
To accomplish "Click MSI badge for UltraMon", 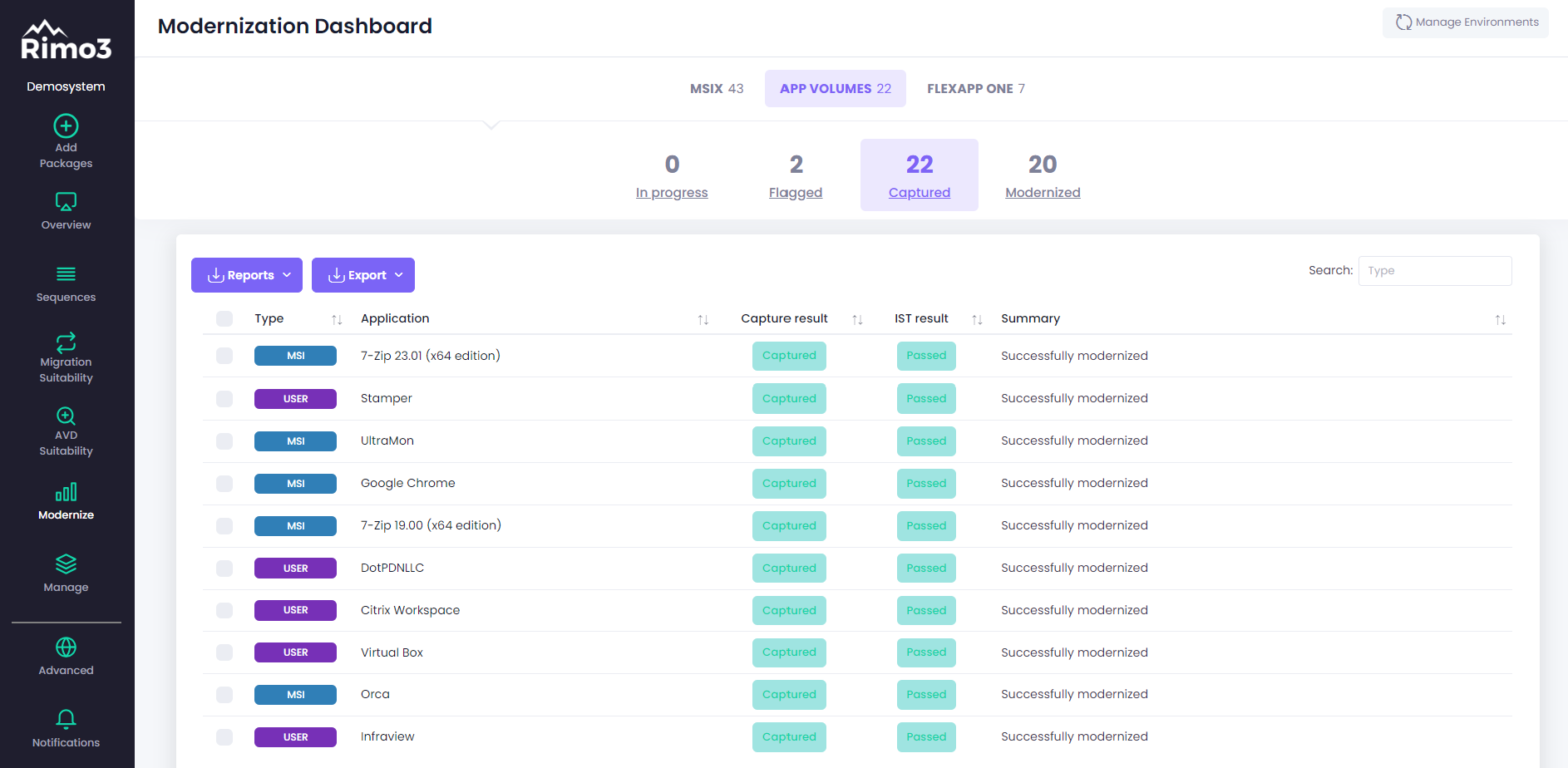I will (295, 441).
